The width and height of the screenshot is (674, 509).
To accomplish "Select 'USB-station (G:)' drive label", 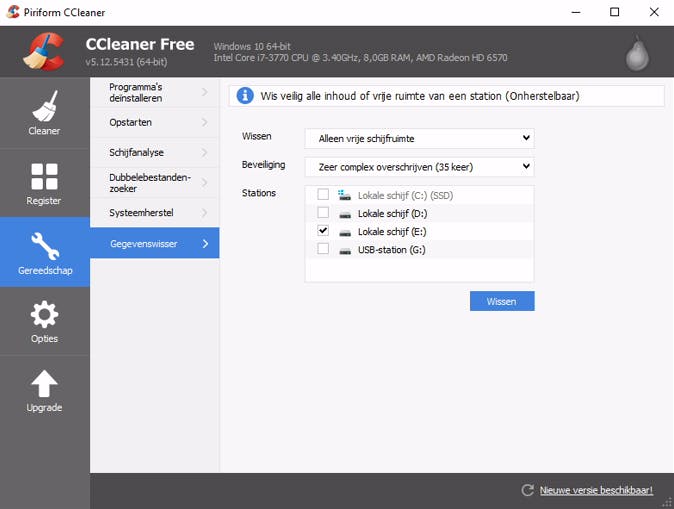I will point(392,250).
